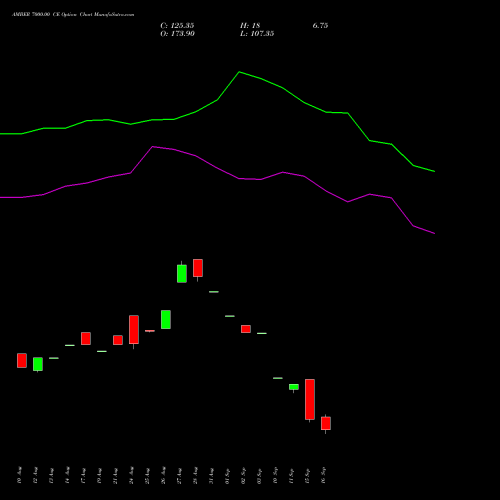The height and width of the screenshot is (500, 500).
Task: Click the last red candlestick for 16 Sep
Action: coord(326,423)
